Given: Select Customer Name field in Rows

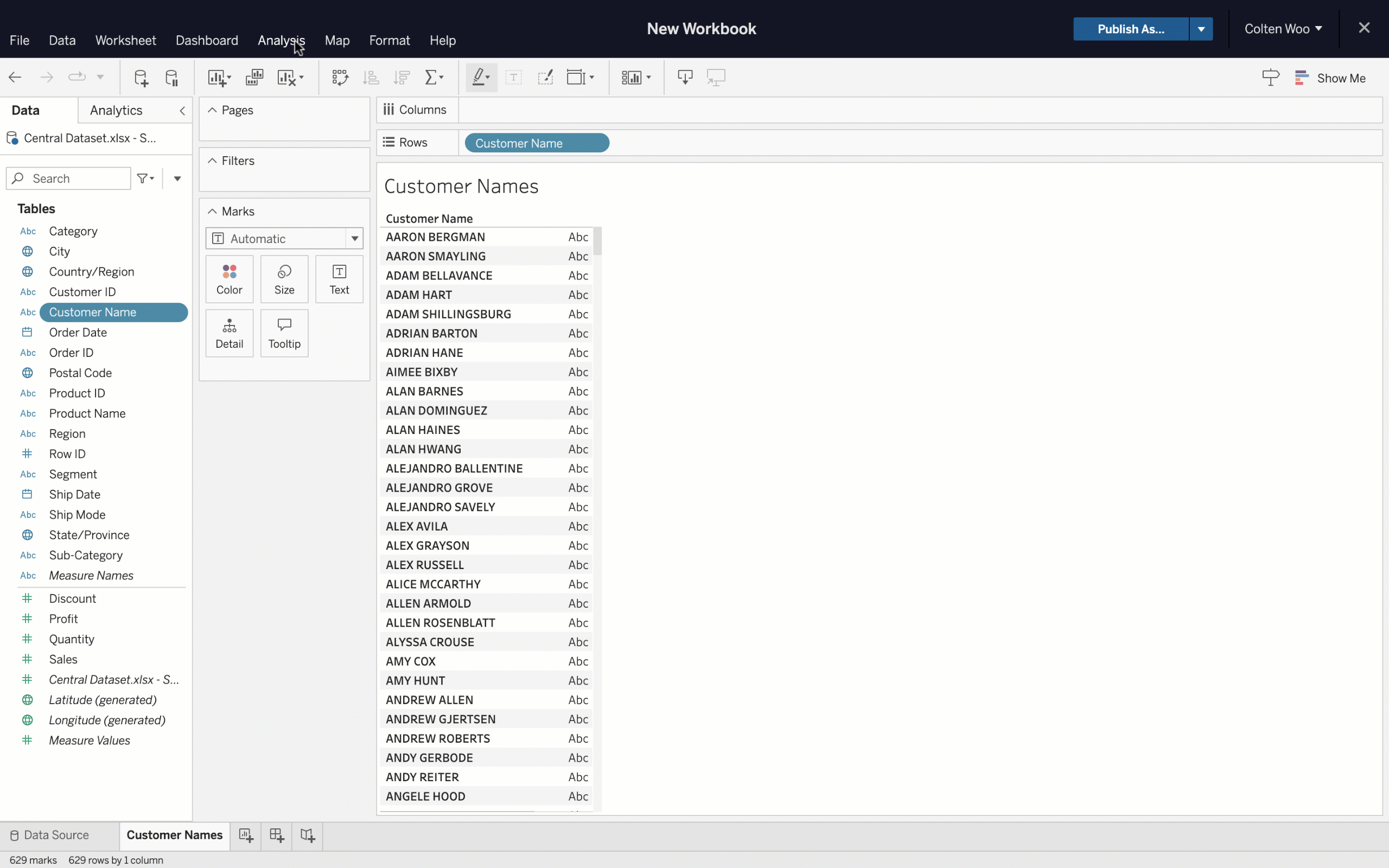Looking at the screenshot, I should (x=536, y=143).
